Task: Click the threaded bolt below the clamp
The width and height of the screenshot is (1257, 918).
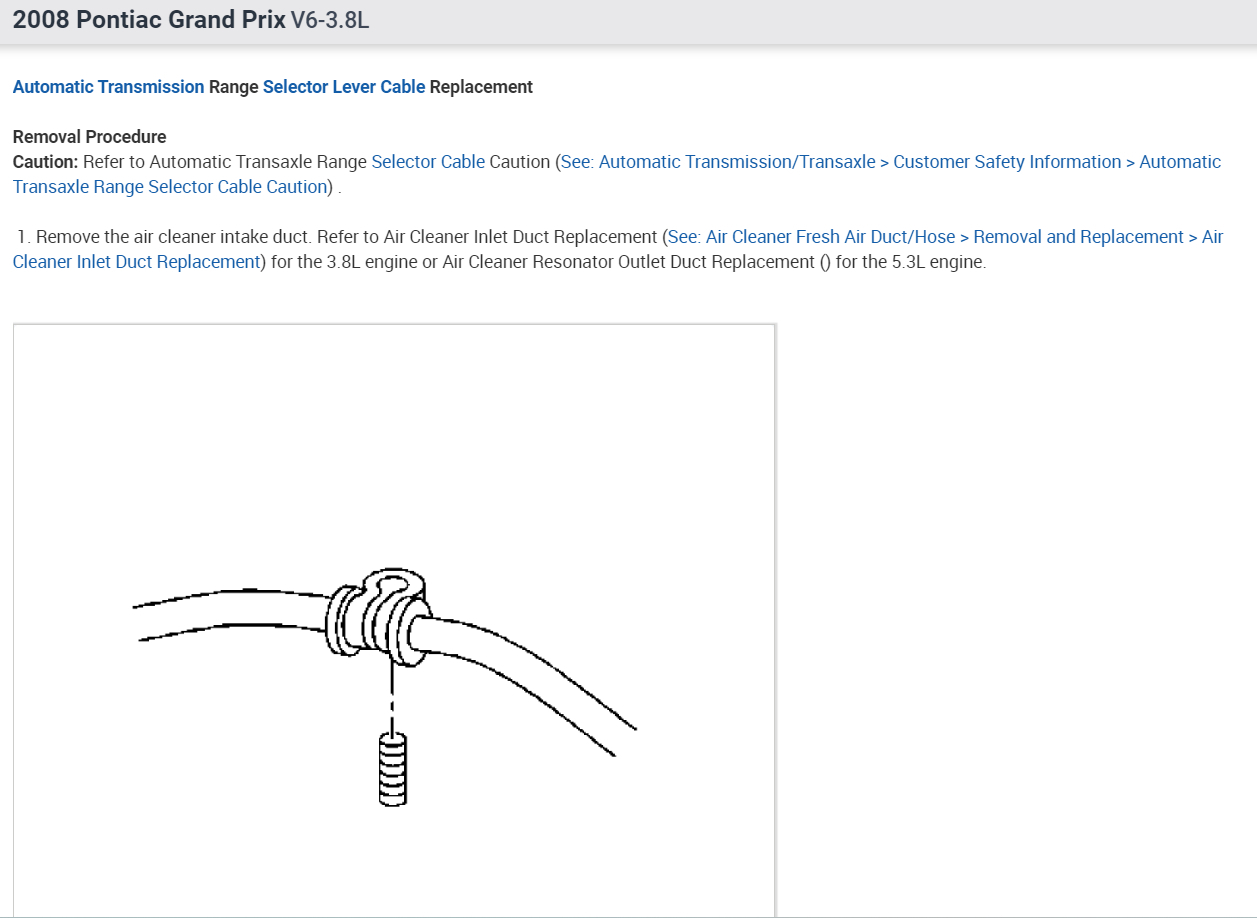Action: coord(393,768)
